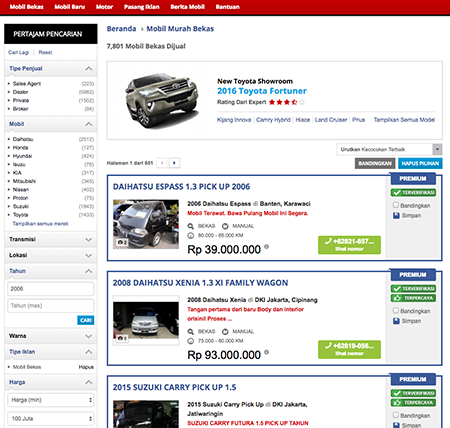Click the Daihatsu Espass photo thumbnail
This screenshot has width=450, height=428.
coord(146,224)
